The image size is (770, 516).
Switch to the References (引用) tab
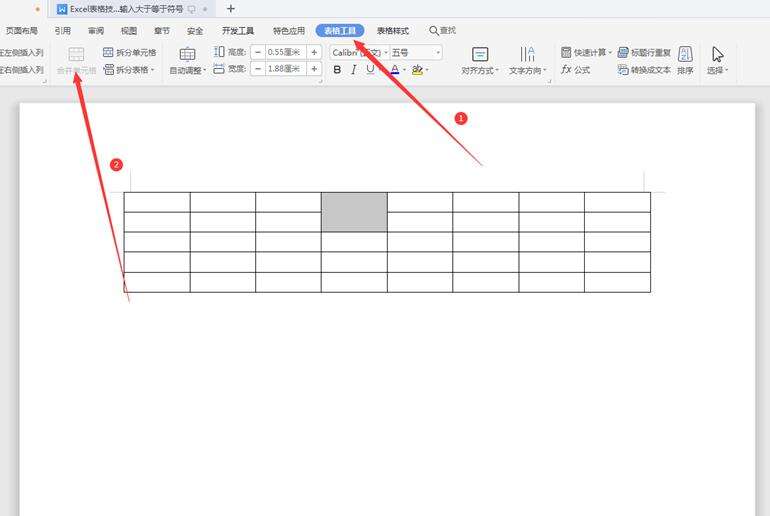pyautogui.click(x=62, y=30)
